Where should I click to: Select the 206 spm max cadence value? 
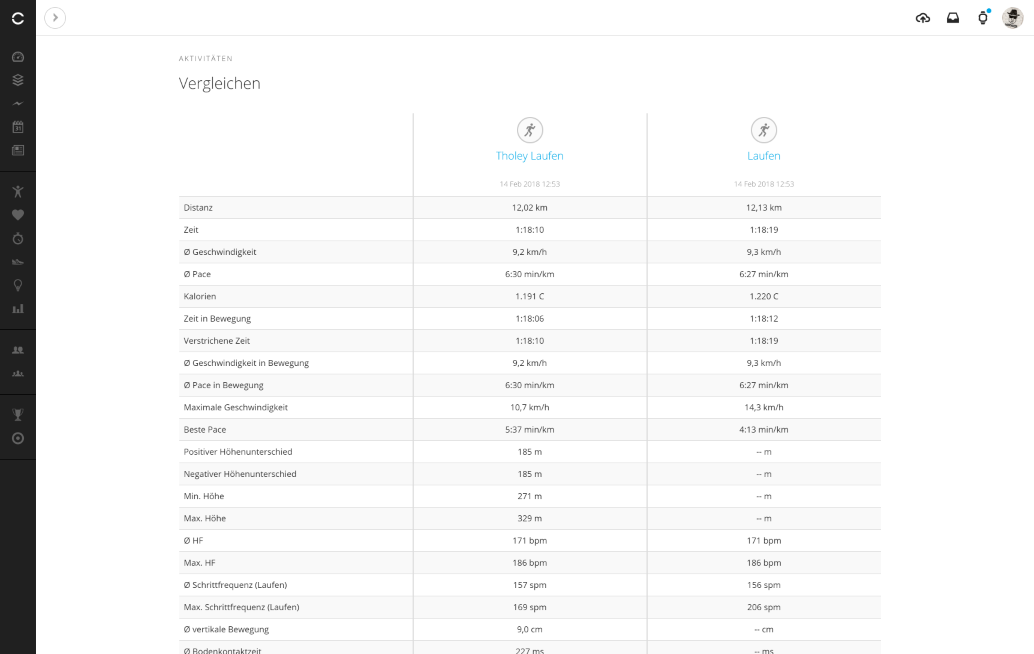coord(764,607)
